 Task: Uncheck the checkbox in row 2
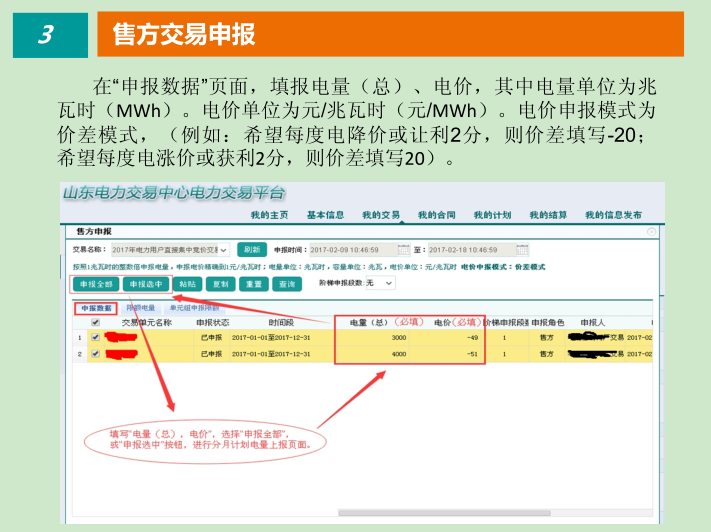[96, 354]
